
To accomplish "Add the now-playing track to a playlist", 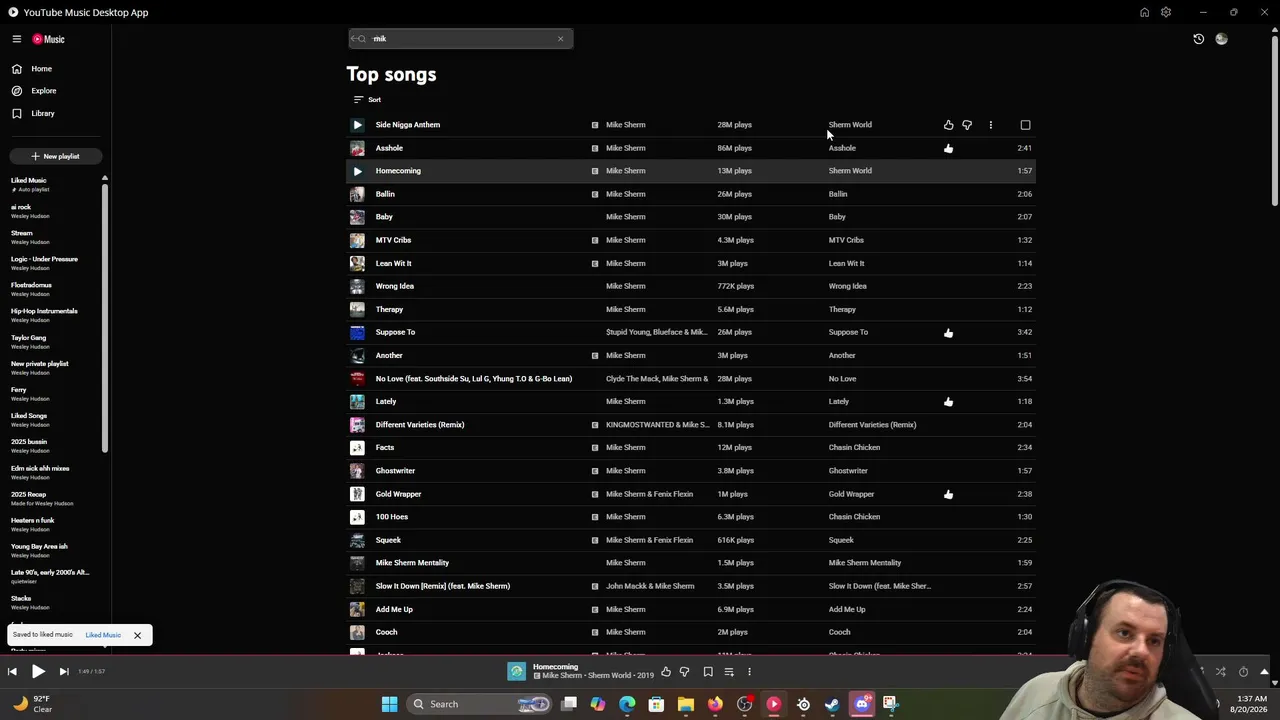I will coord(729,672).
